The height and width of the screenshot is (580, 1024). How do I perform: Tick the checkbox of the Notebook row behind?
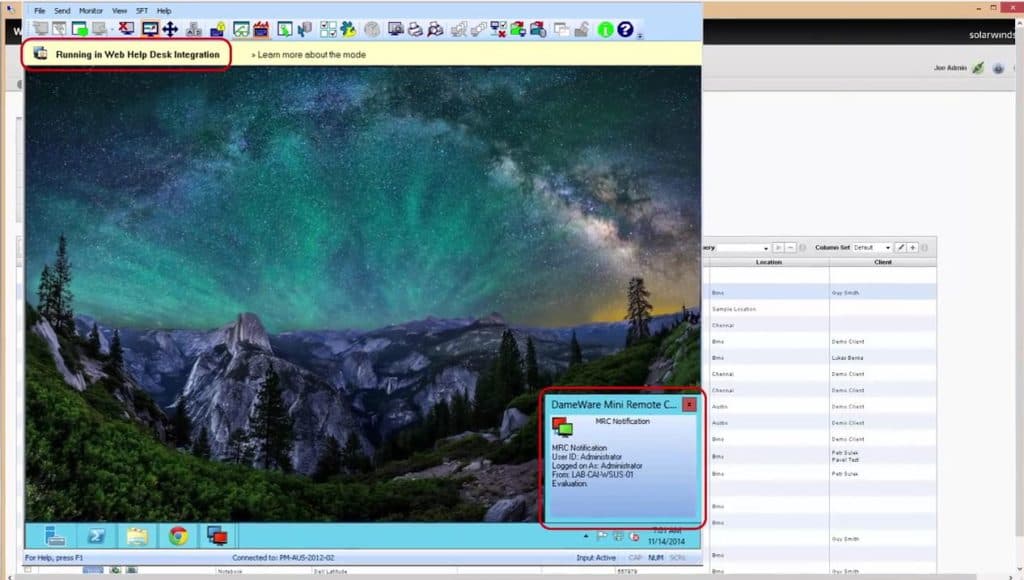pos(28,570)
